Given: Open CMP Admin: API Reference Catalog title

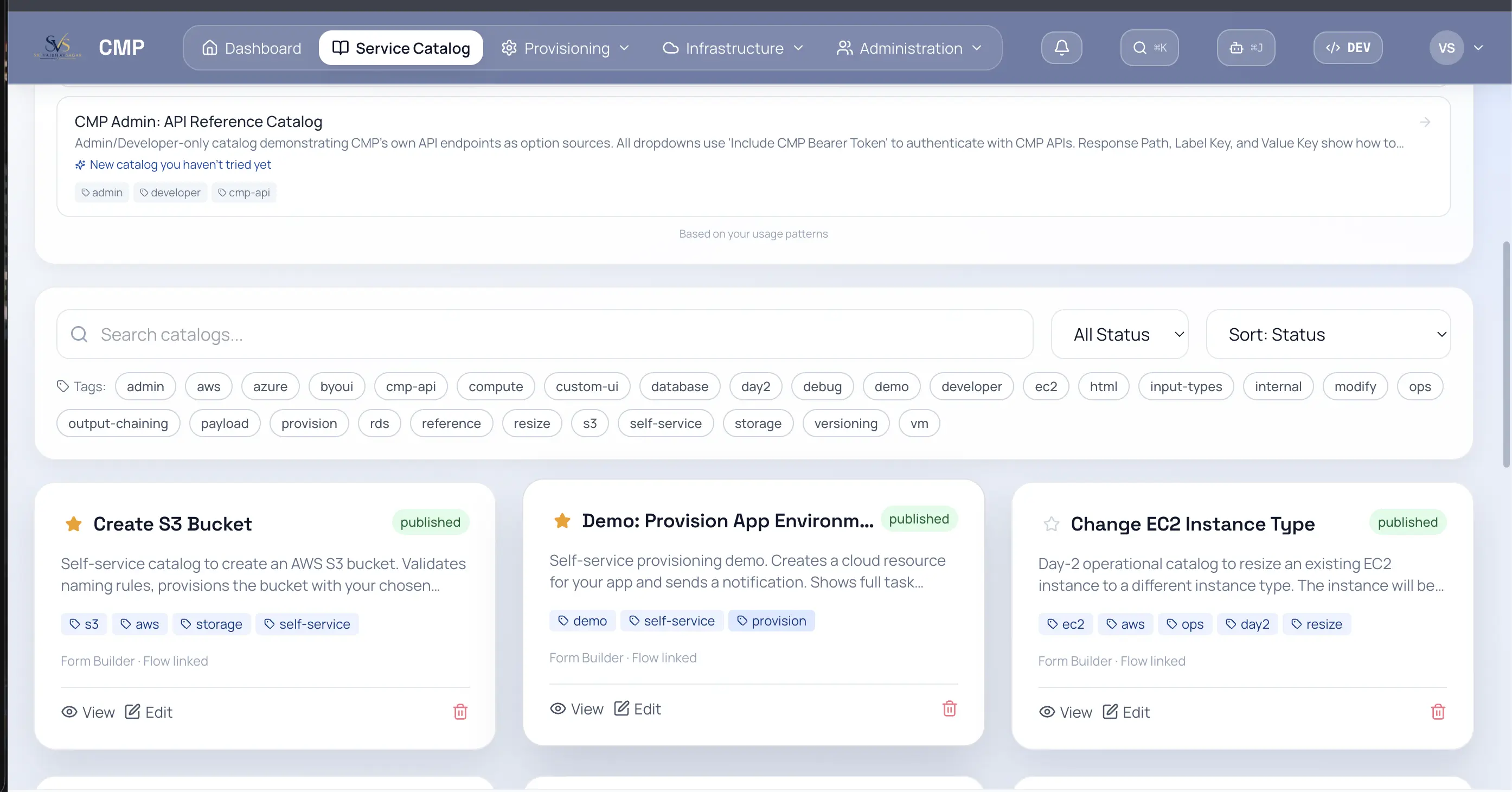Looking at the screenshot, I should 198,122.
